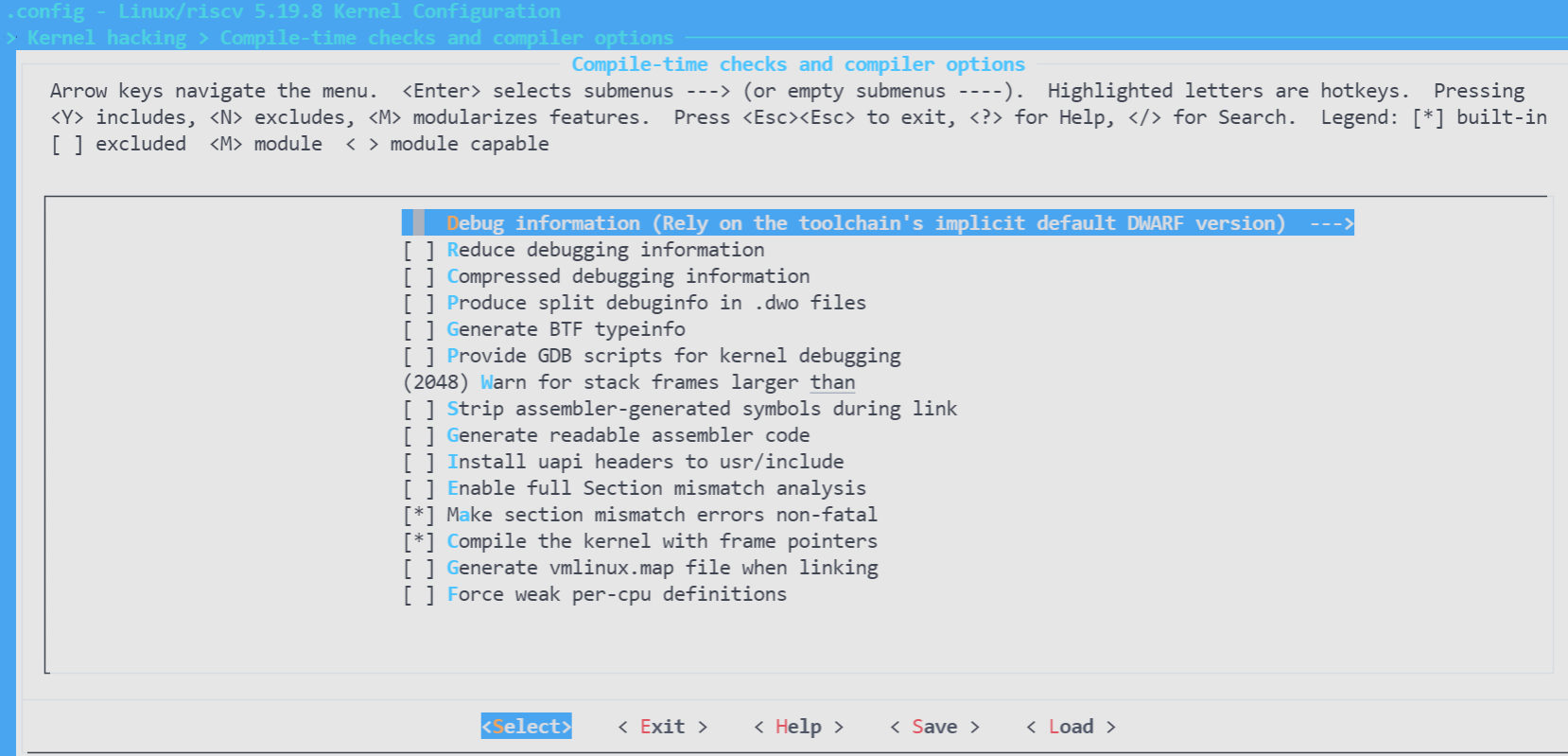This screenshot has height=756, width=1568.
Task: Toggle Generate vmlinux.map file when linking
Action: (419, 568)
